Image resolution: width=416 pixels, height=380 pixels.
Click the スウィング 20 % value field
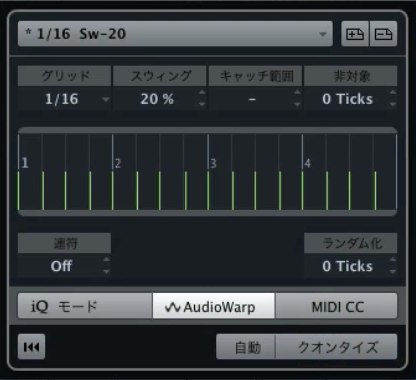(x=157, y=99)
